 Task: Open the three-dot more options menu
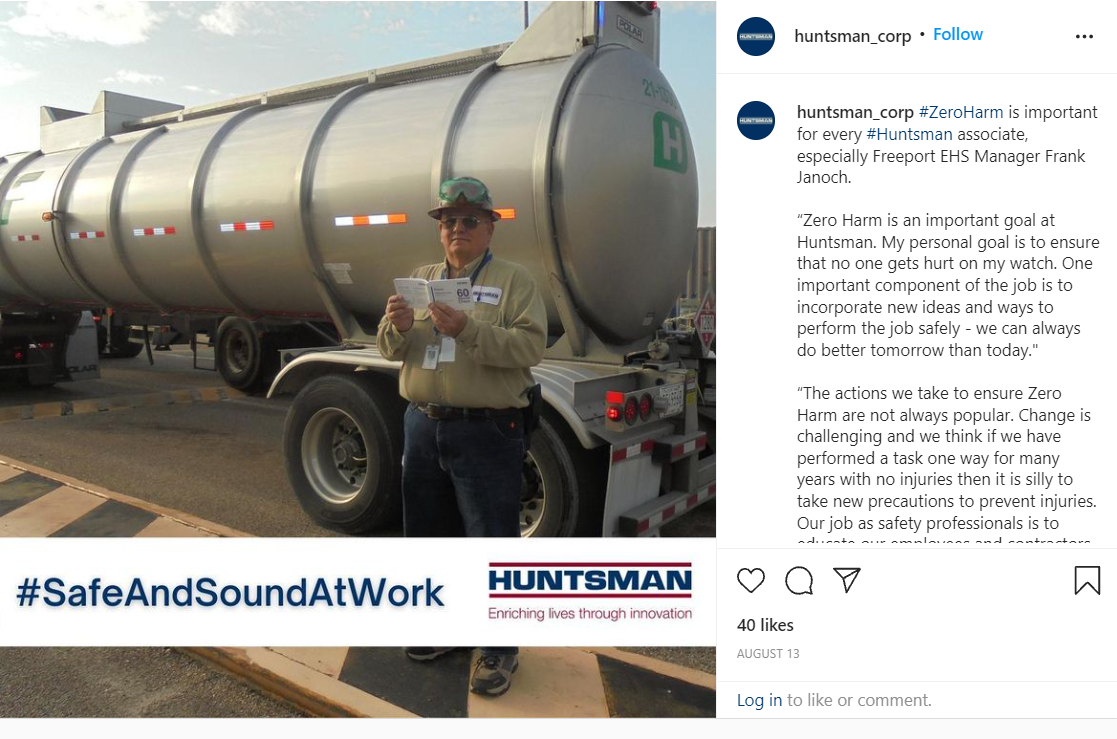point(1084,36)
